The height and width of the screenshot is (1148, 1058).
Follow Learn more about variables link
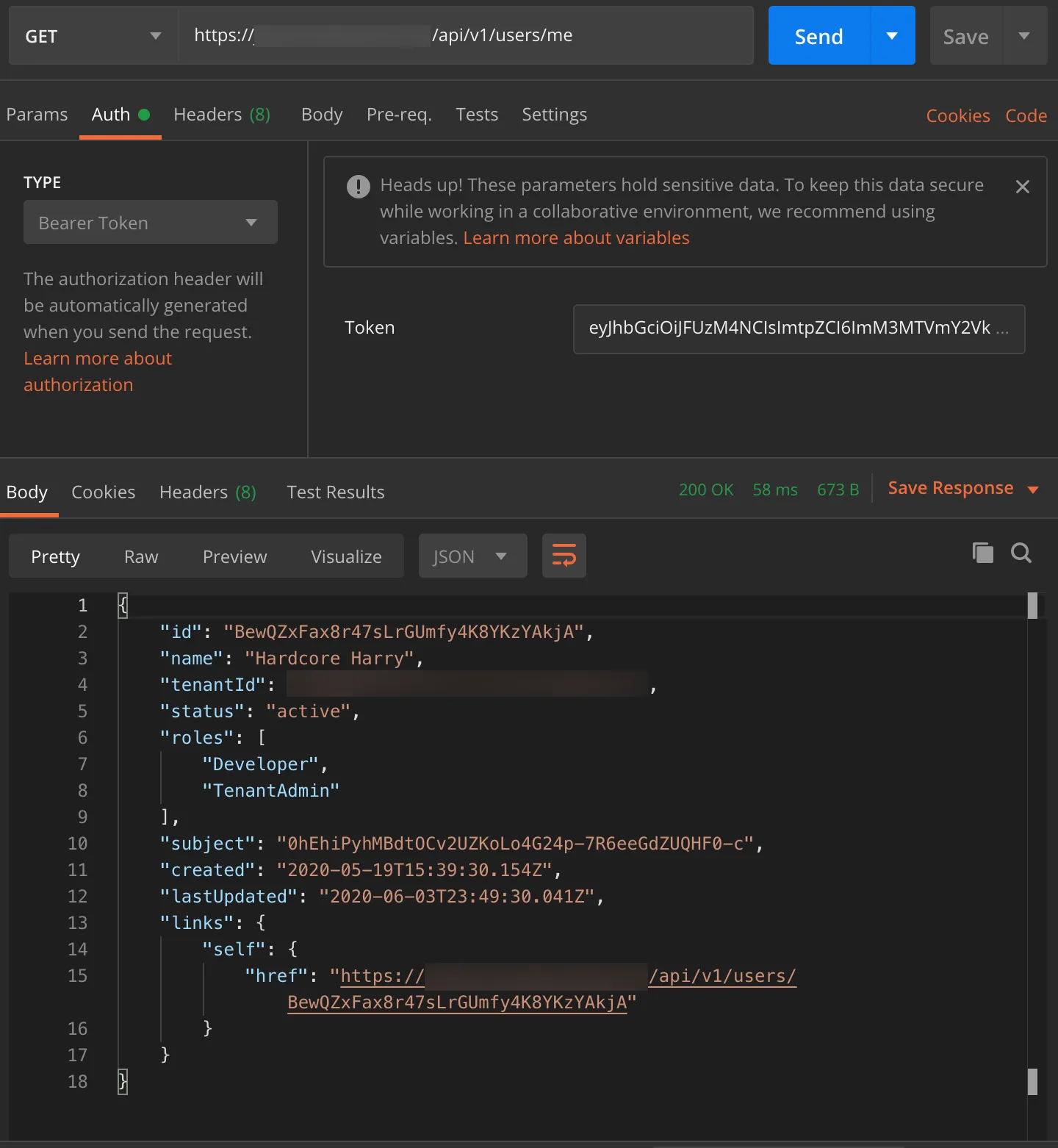576,238
